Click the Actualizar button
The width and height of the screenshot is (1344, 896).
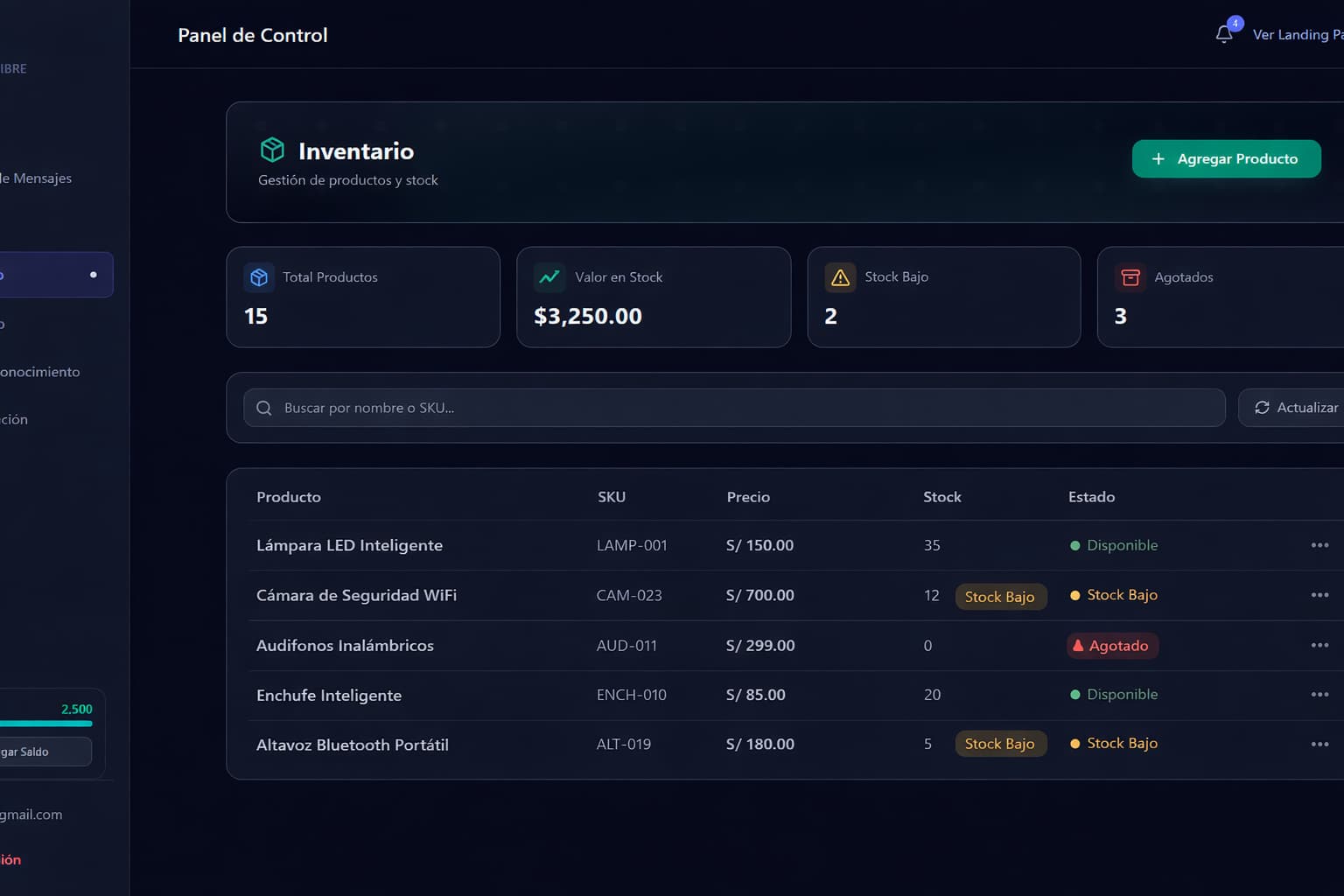click(1291, 408)
